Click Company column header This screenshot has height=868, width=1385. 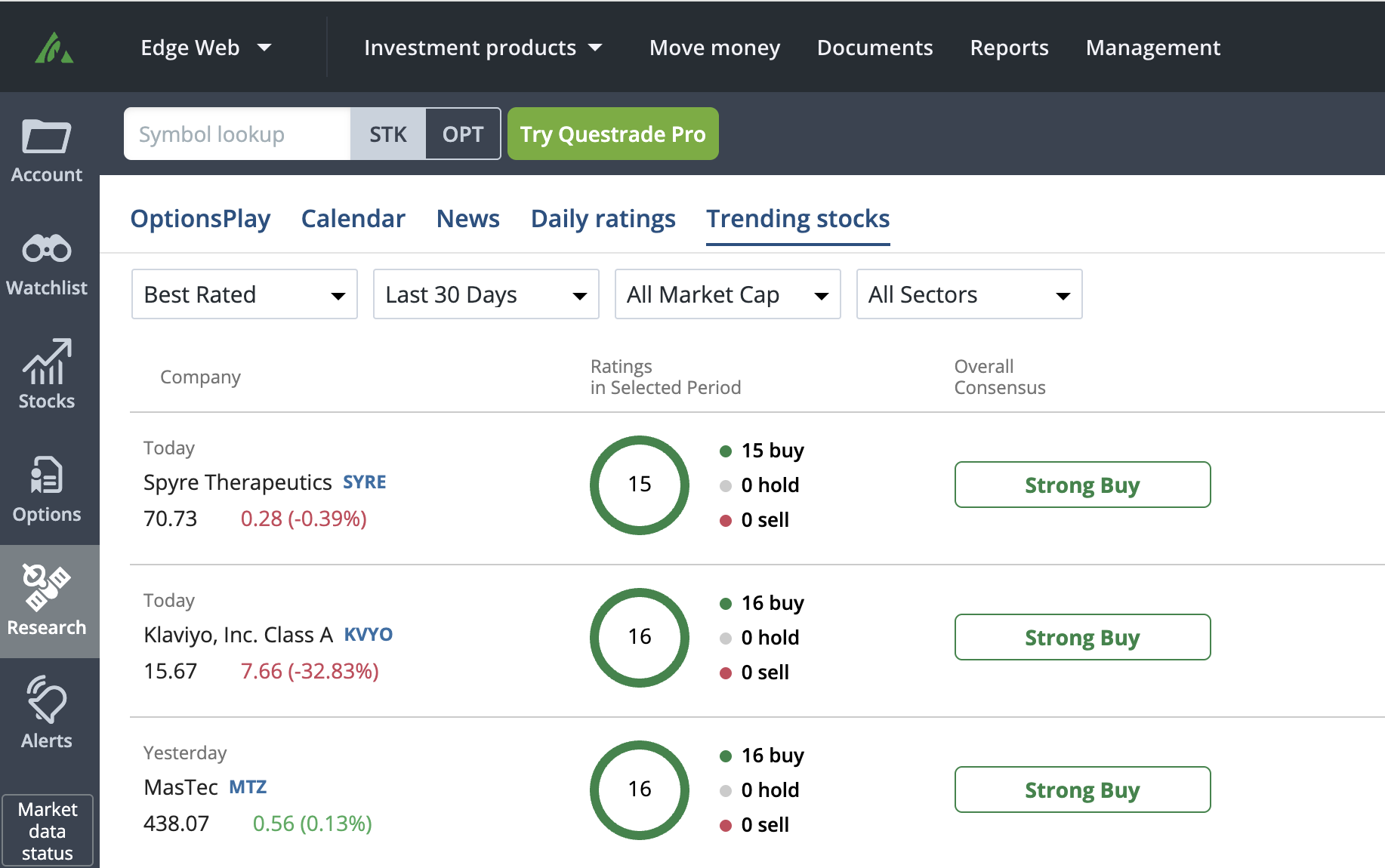[200, 377]
